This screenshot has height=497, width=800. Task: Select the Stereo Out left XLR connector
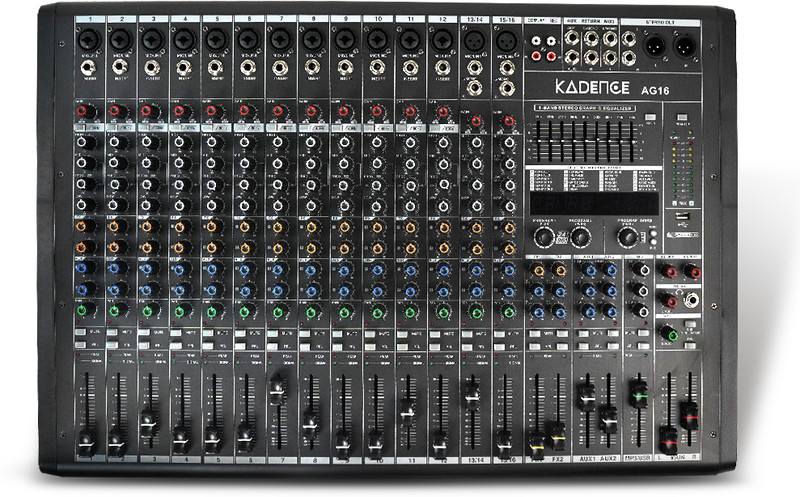click(655, 47)
